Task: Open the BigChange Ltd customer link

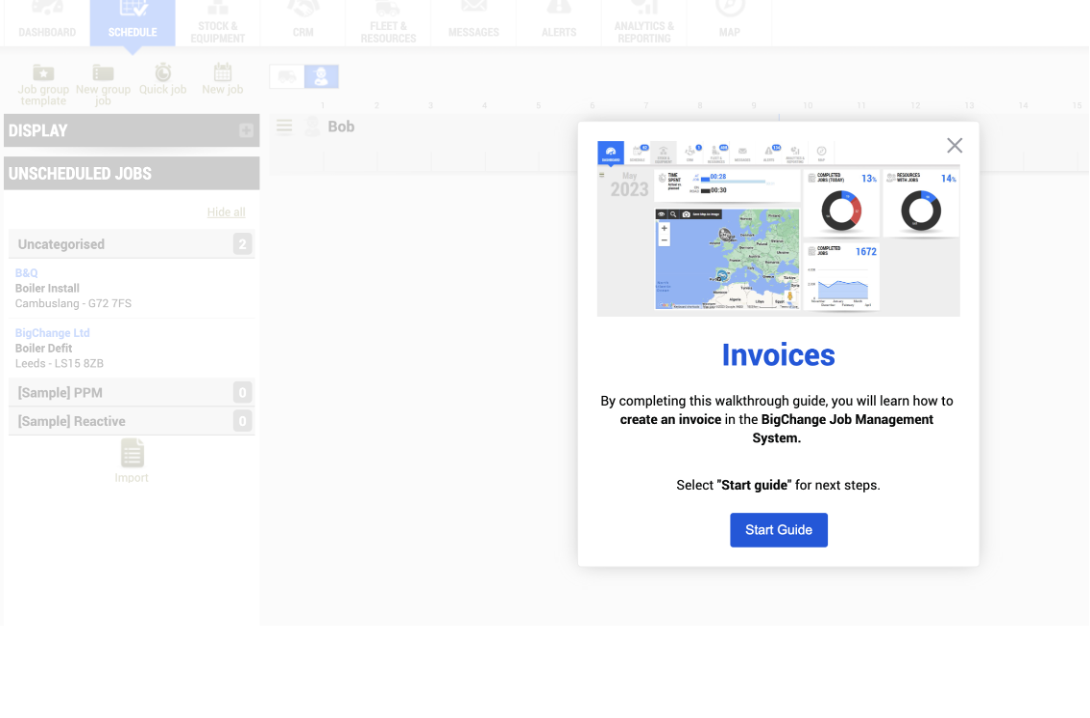Action: point(52,333)
